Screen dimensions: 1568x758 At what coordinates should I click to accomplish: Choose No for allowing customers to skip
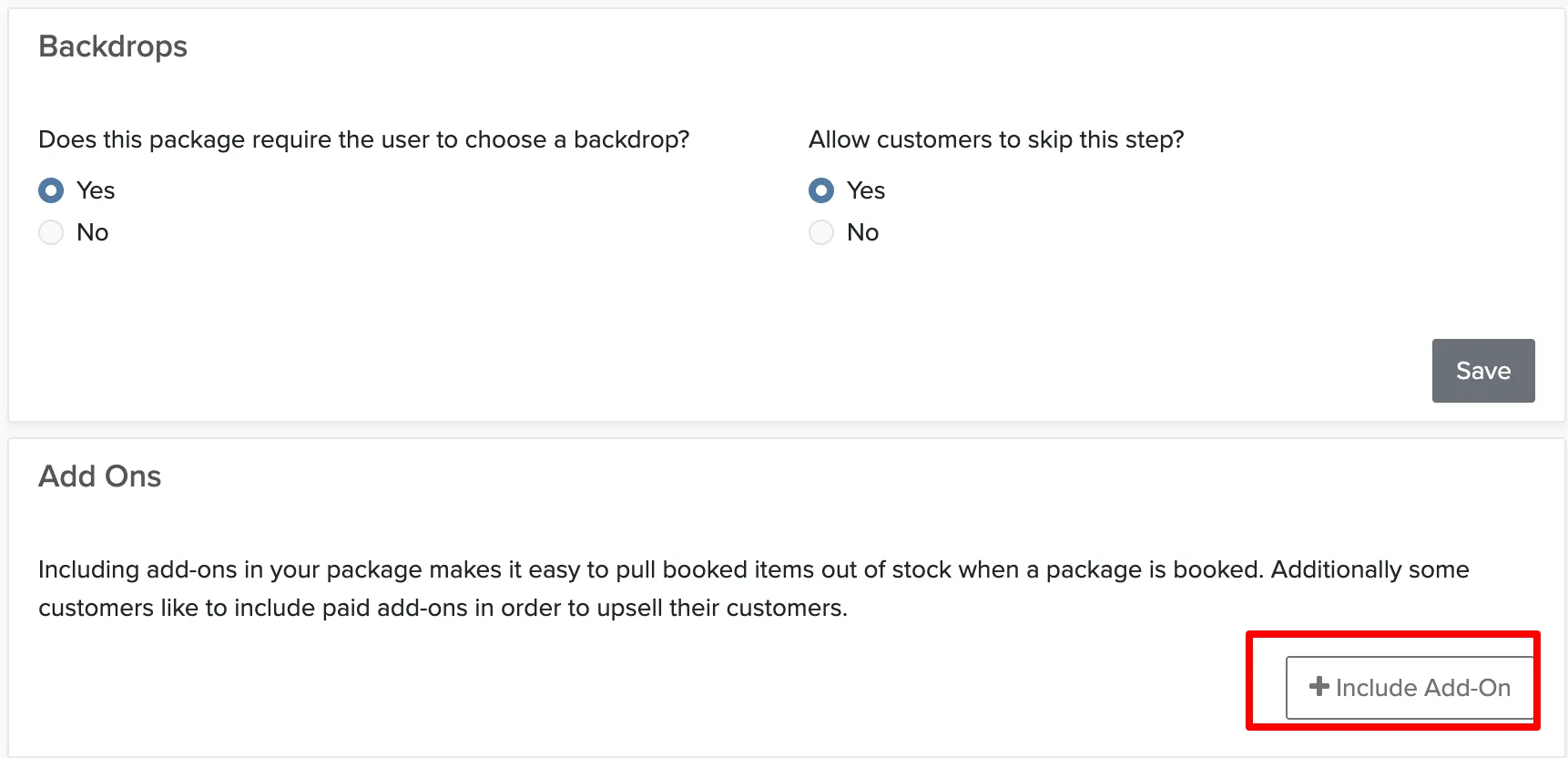click(821, 232)
